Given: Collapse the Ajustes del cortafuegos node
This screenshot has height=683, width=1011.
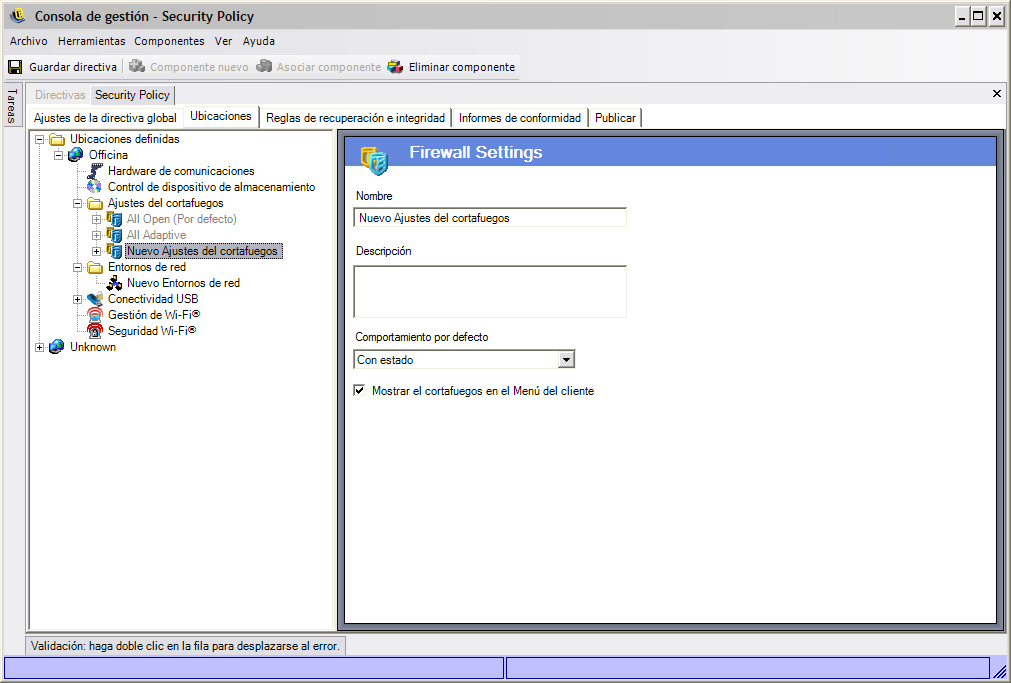Looking at the screenshot, I should pyautogui.click(x=77, y=203).
